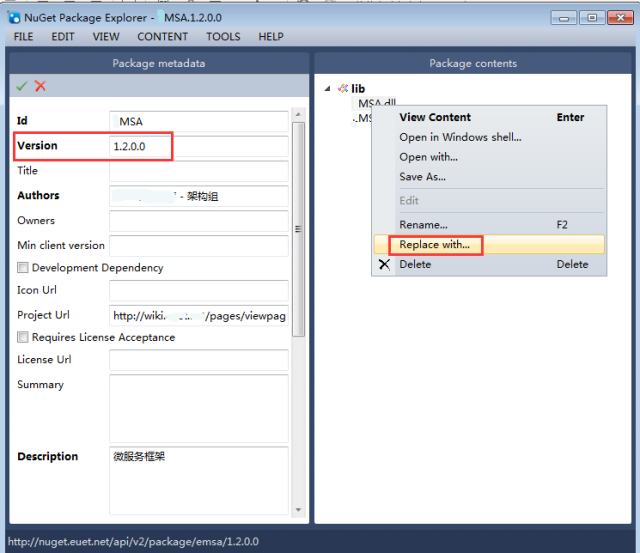This screenshot has width=640, height=553.
Task: Click the Description text area
Action: click(199, 480)
